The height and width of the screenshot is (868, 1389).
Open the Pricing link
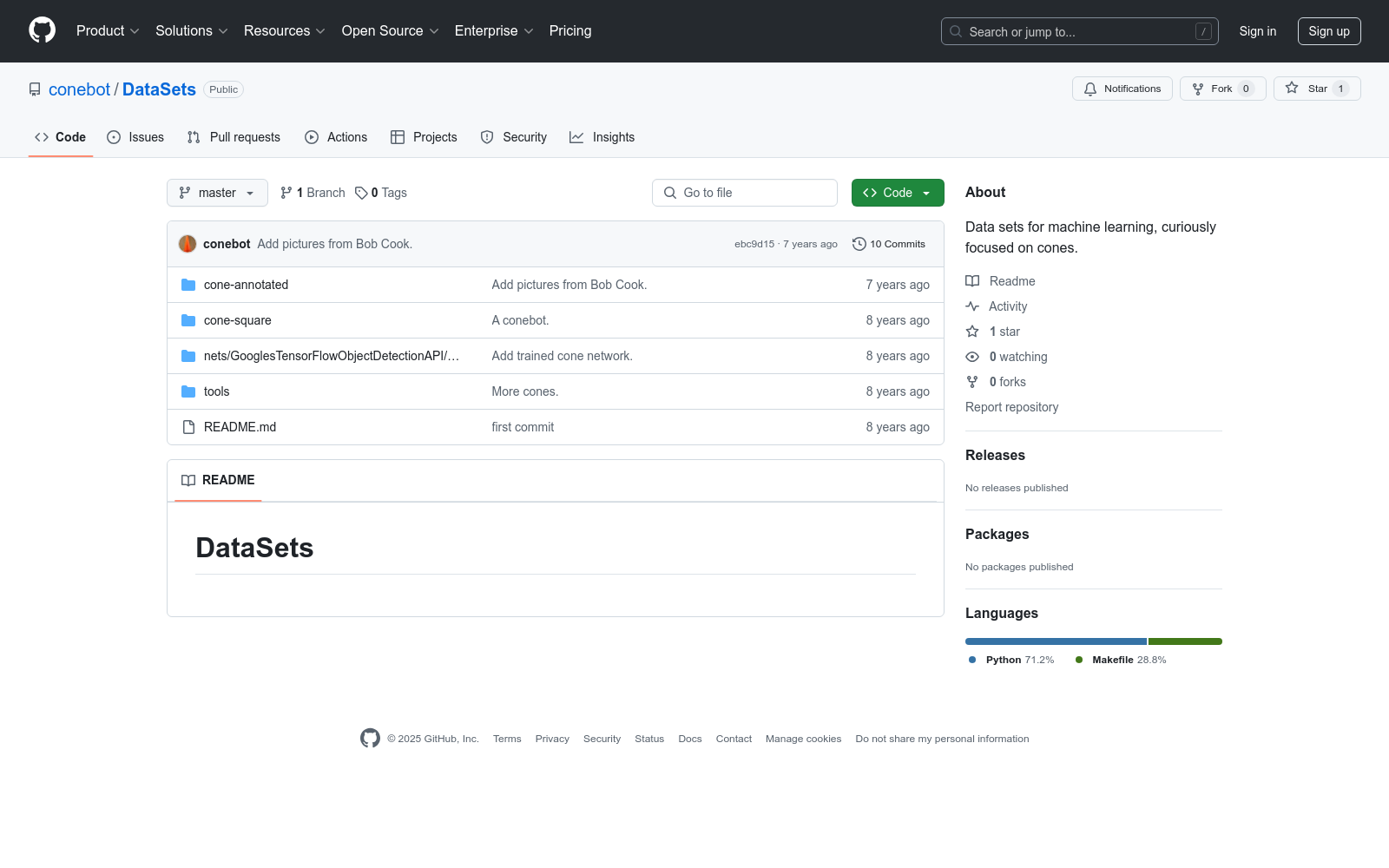pos(570,31)
